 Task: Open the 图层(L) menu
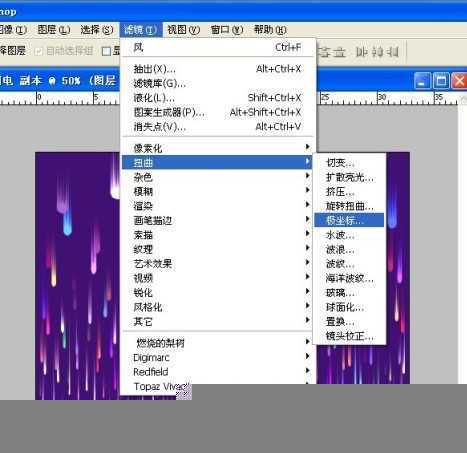pyautogui.click(x=54, y=30)
